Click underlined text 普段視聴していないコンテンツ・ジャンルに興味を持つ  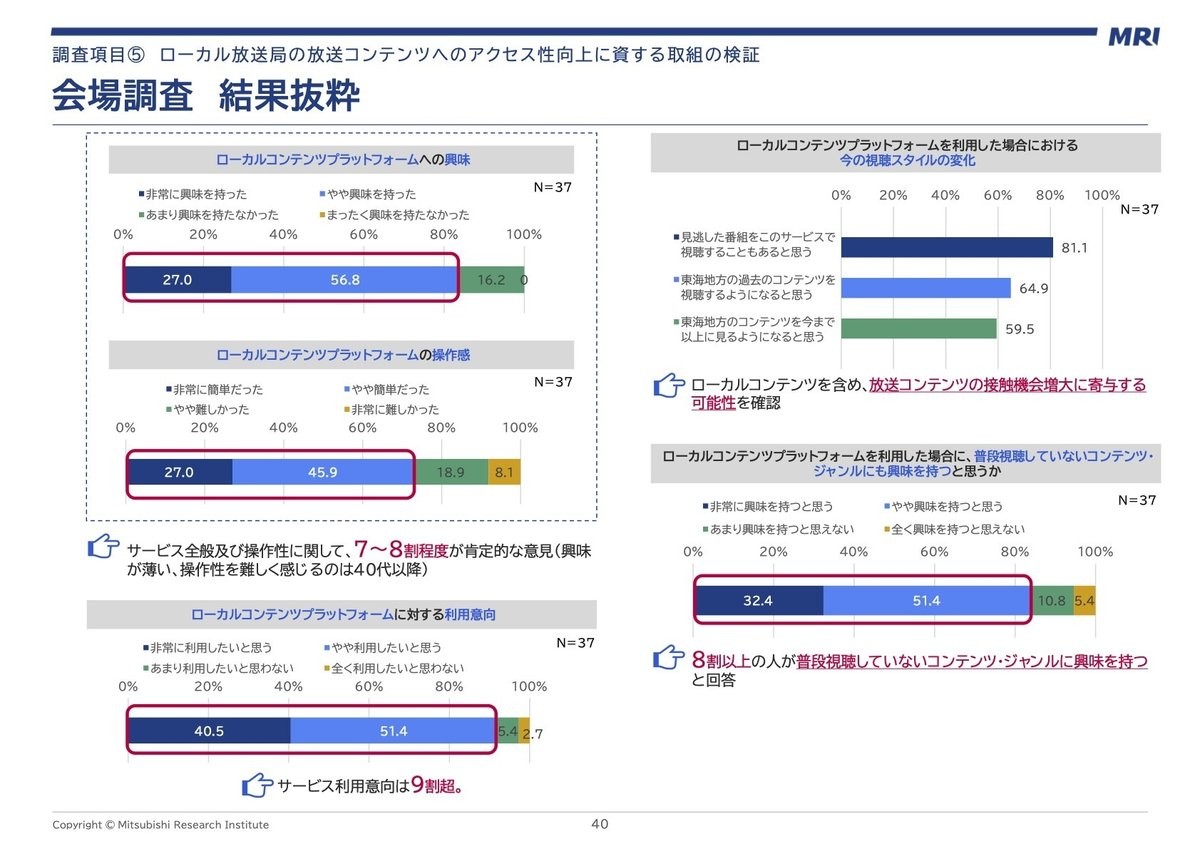pyautogui.click(x=972, y=661)
